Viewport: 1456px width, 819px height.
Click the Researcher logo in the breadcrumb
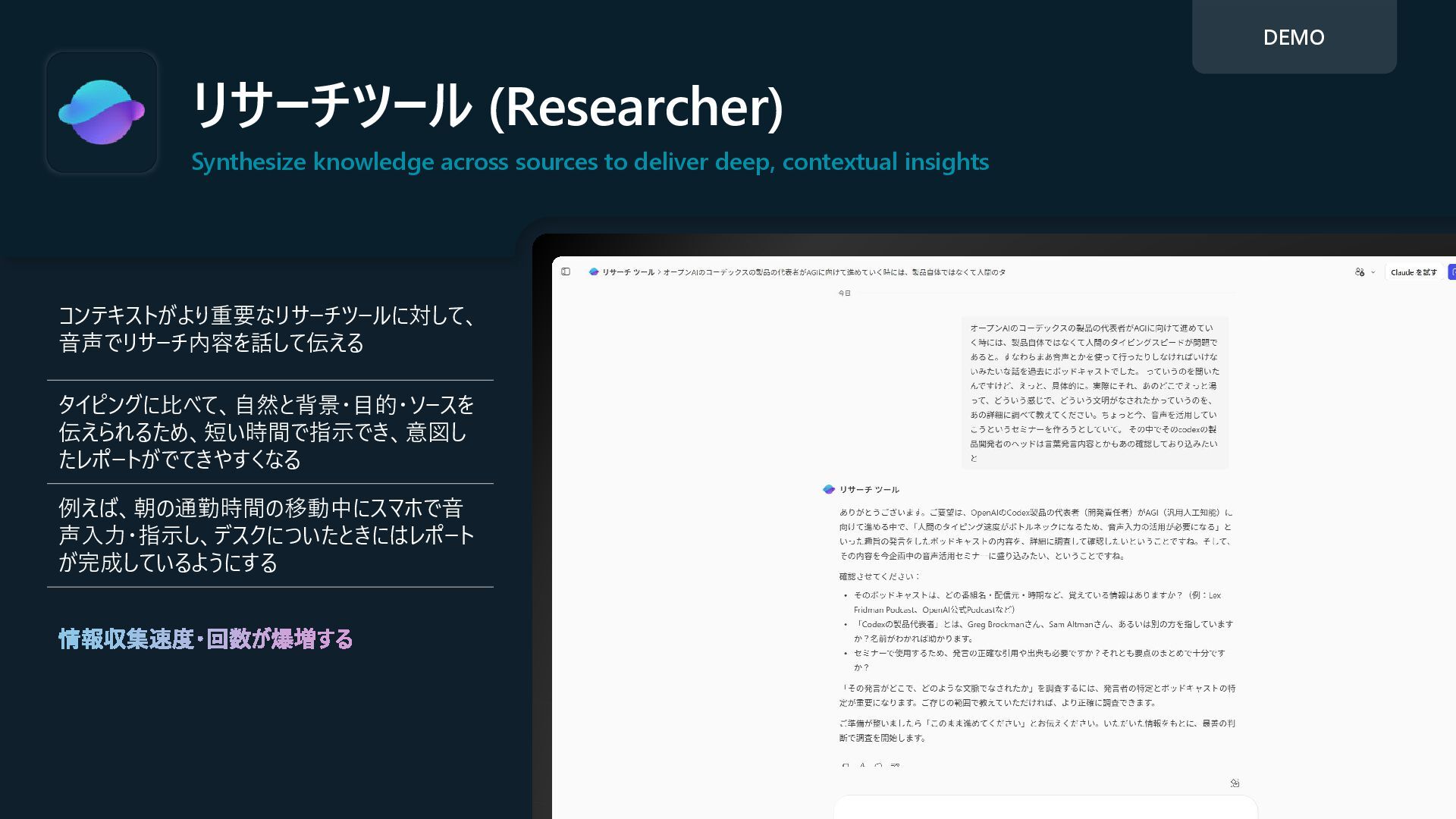pos(594,272)
